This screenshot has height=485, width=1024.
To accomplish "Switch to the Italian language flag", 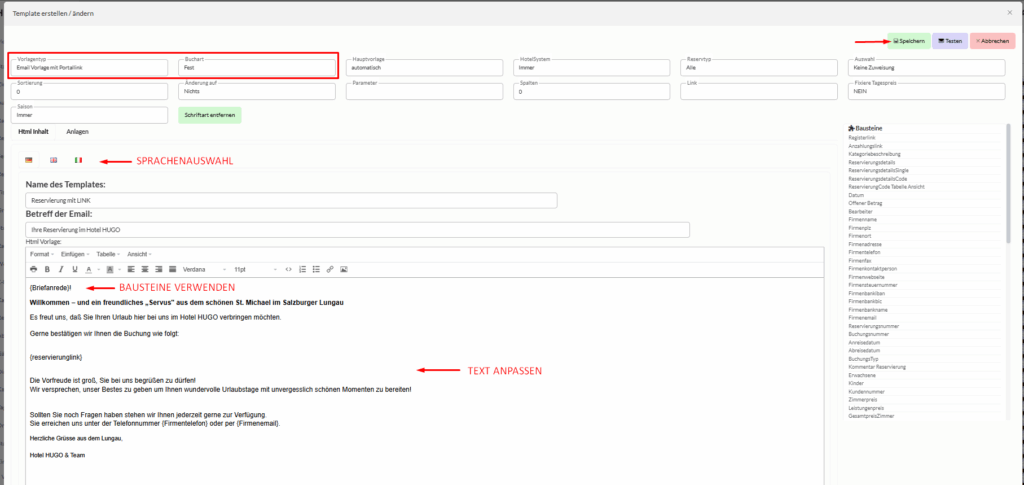I will pyautogui.click(x=79, y=160).
